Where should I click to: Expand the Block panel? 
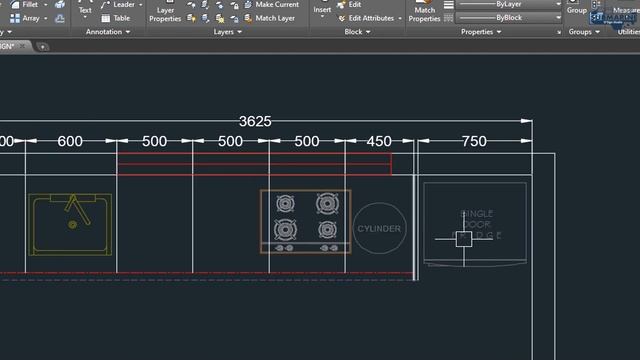(357, 31)
